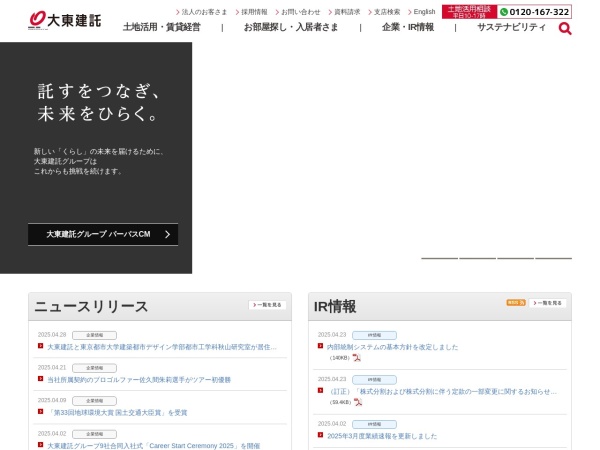Image resolution: width=600 pixels, height=450 pixels.
Task: Open 採用情報 link in top bar
Action: [251, 12]
